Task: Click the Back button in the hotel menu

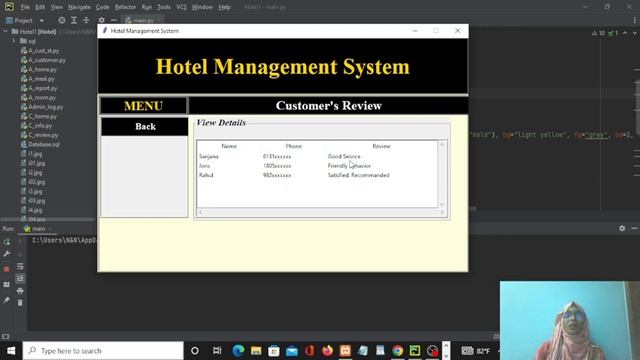Action: (x=144, y=127)
